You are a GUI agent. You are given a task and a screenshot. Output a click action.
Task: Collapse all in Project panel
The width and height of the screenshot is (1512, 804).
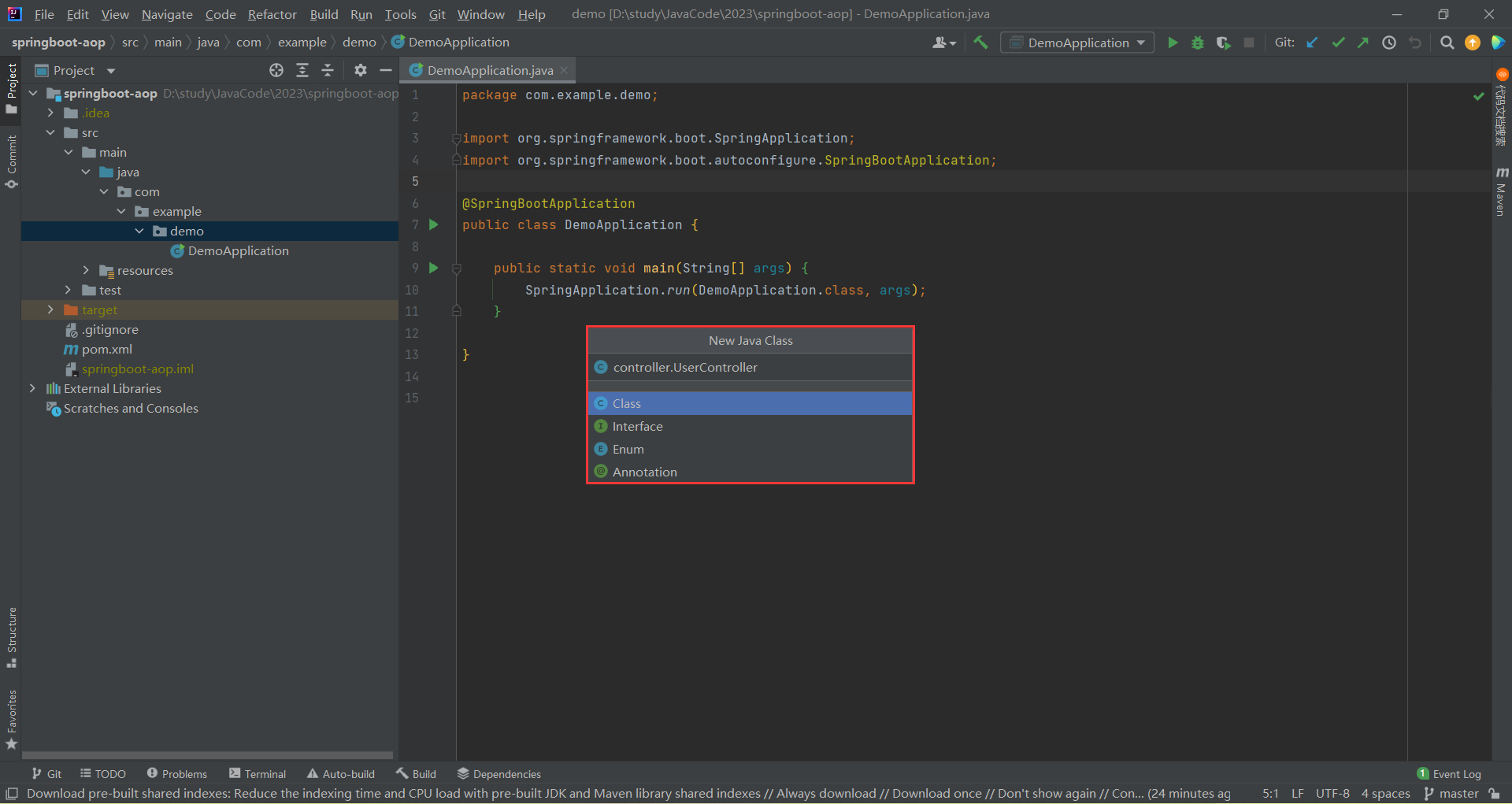coord(328,70)
